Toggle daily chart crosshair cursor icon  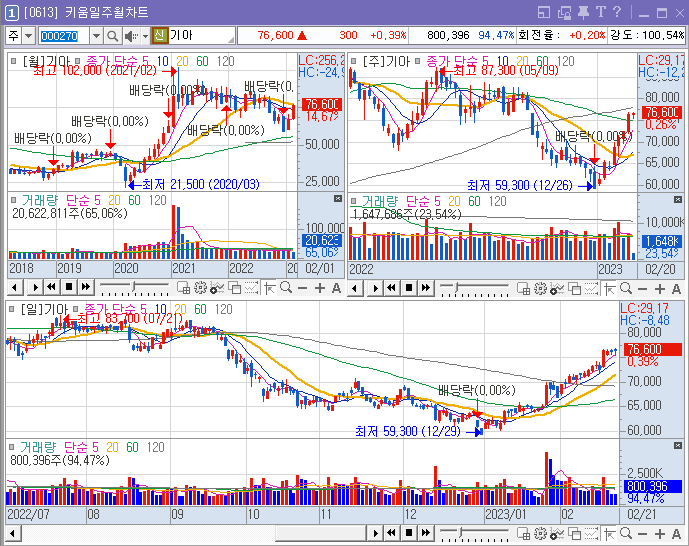pos(610,533)
